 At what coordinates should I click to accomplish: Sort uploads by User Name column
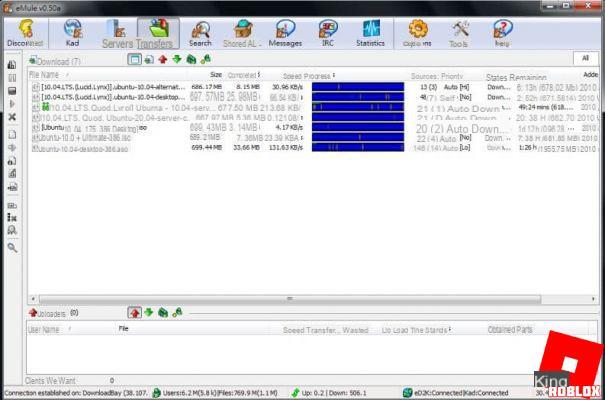point(43,329)
